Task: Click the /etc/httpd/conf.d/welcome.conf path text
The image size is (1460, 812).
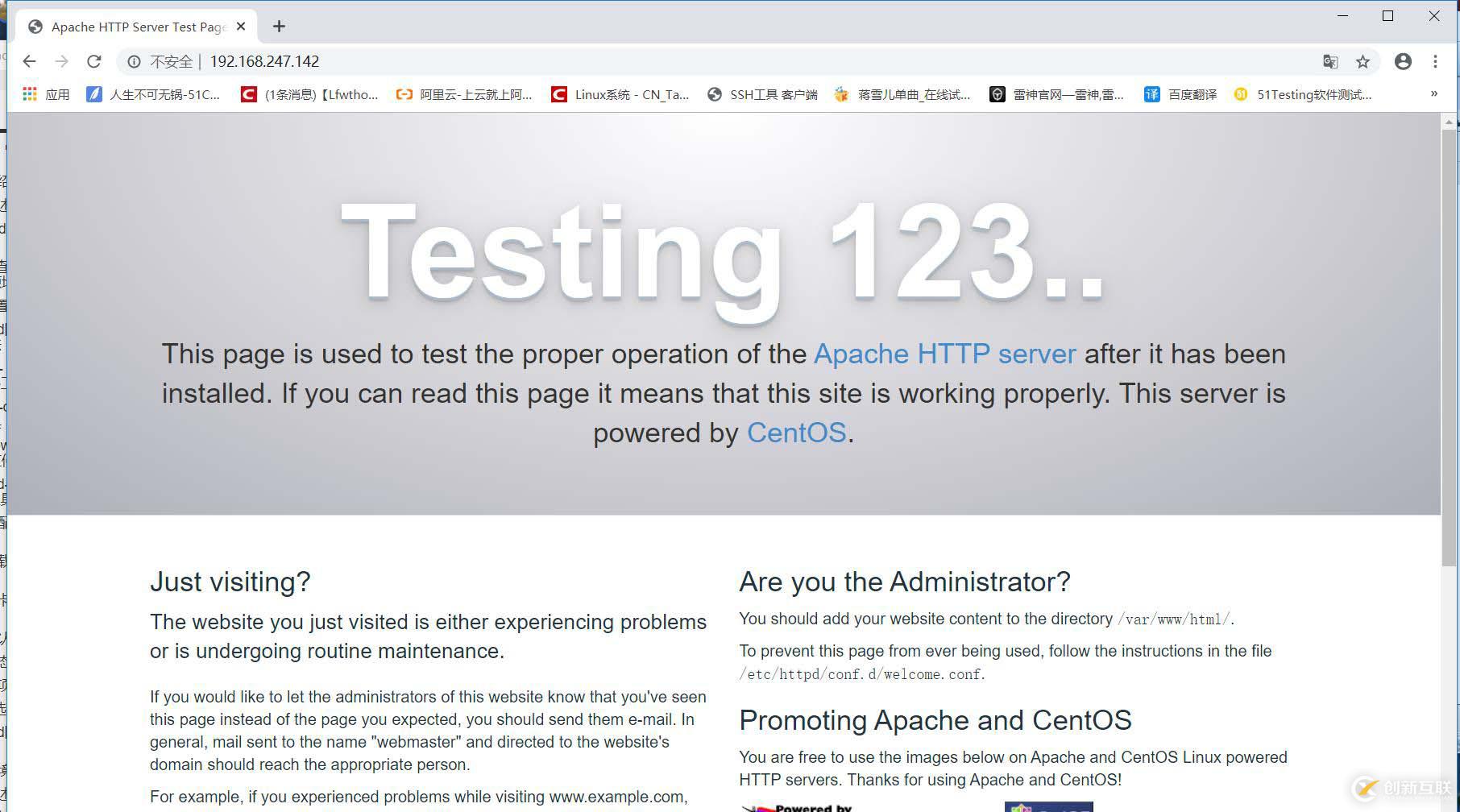Action: (861, 674)
